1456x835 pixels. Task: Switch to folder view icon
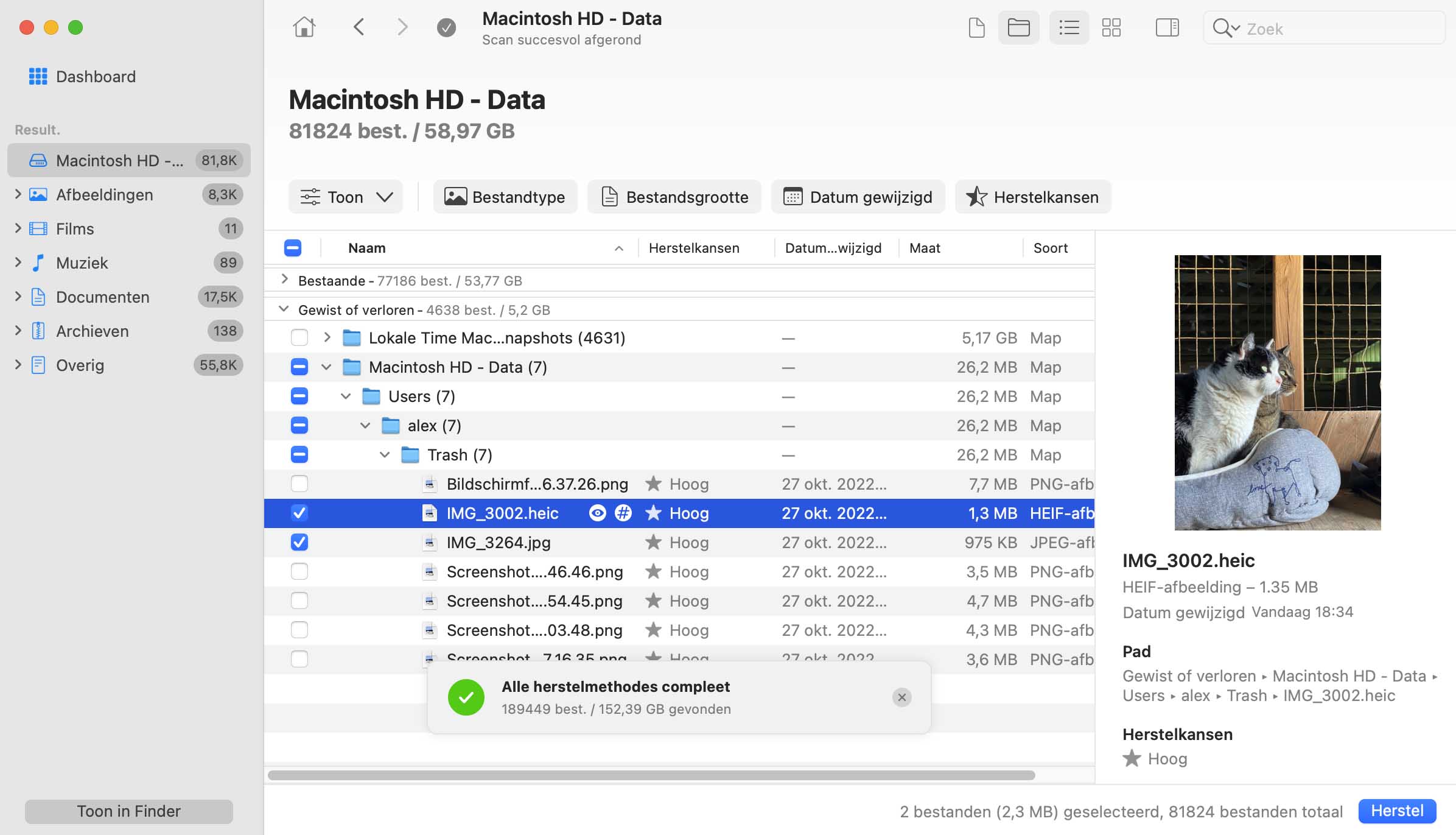pos(1018,27)
